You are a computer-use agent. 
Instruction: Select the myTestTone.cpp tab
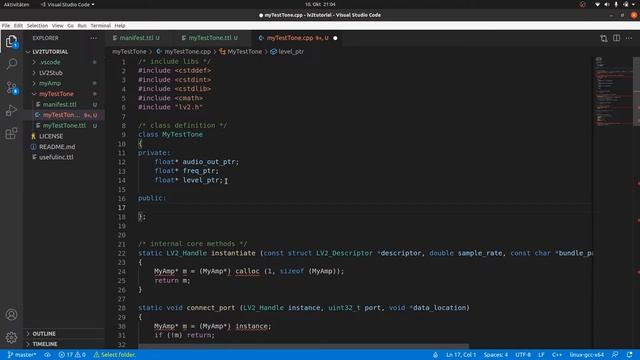coord(298,38)
